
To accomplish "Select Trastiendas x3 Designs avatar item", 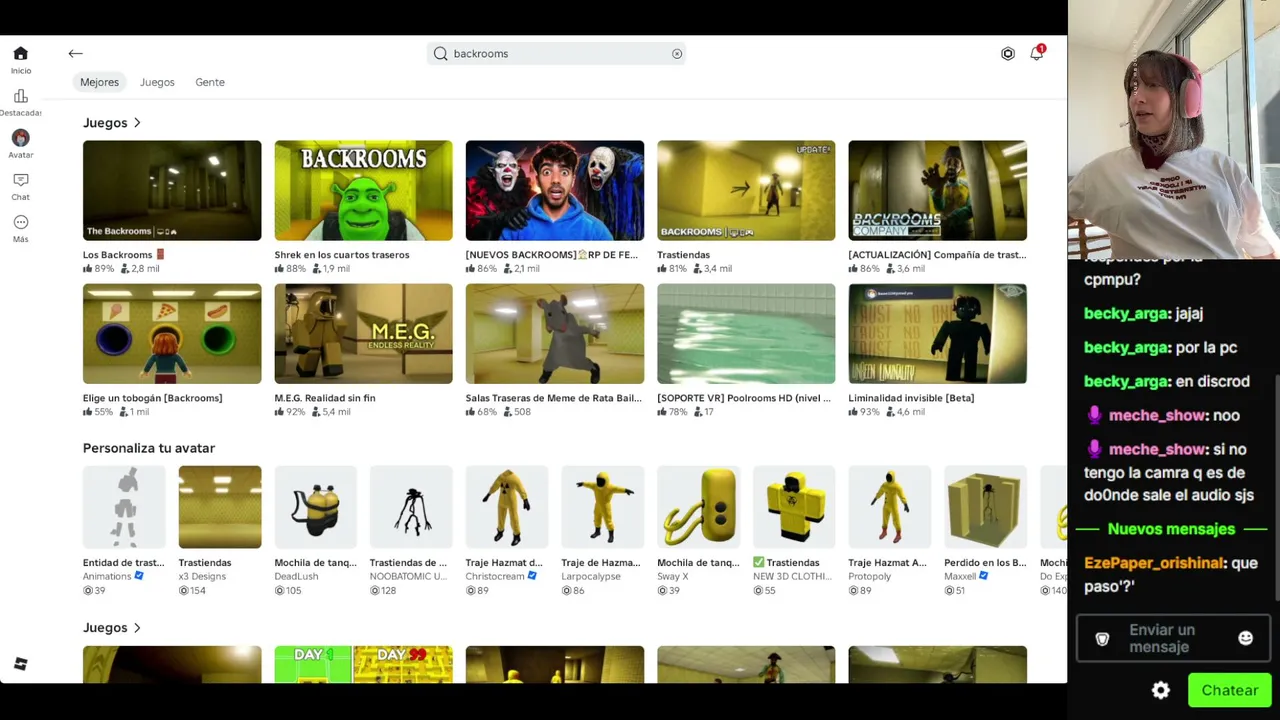I will point(220,507).
